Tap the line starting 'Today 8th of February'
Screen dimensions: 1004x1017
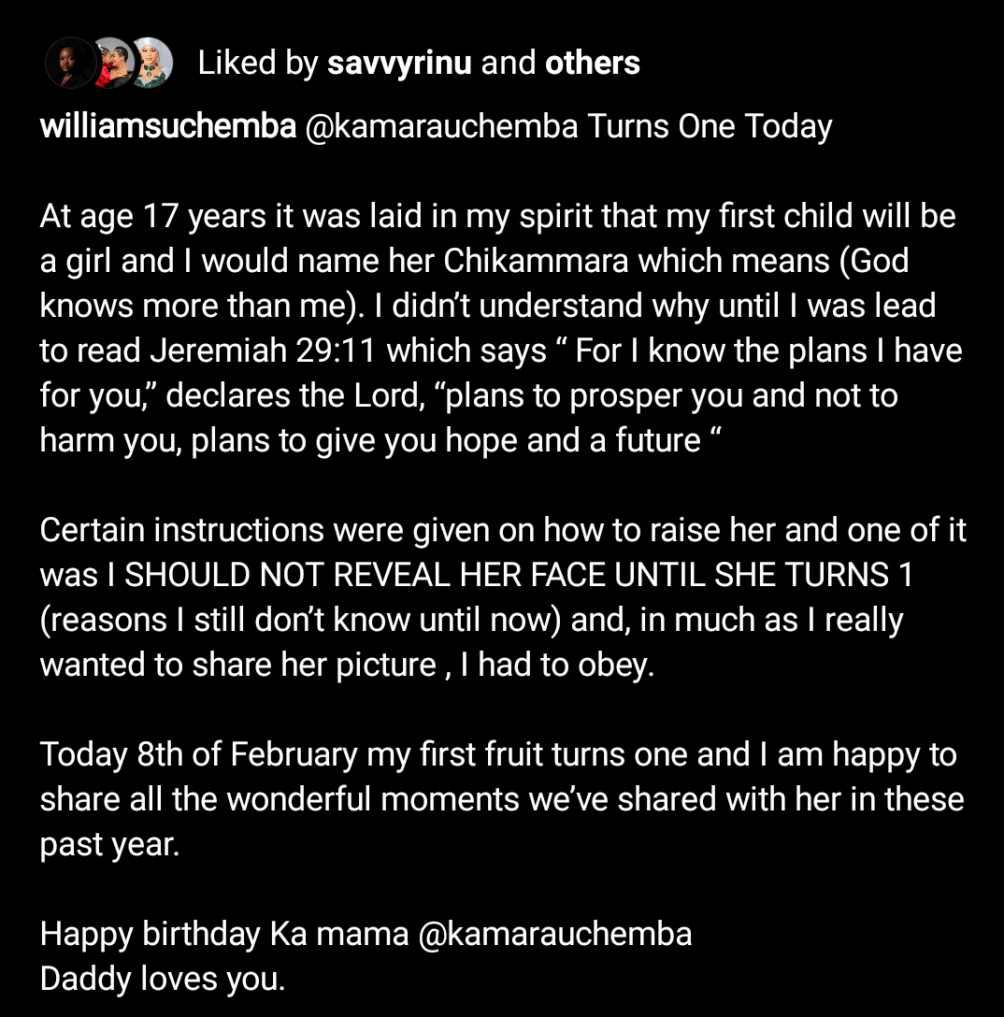pyautogui.click(x=498, y=755)
